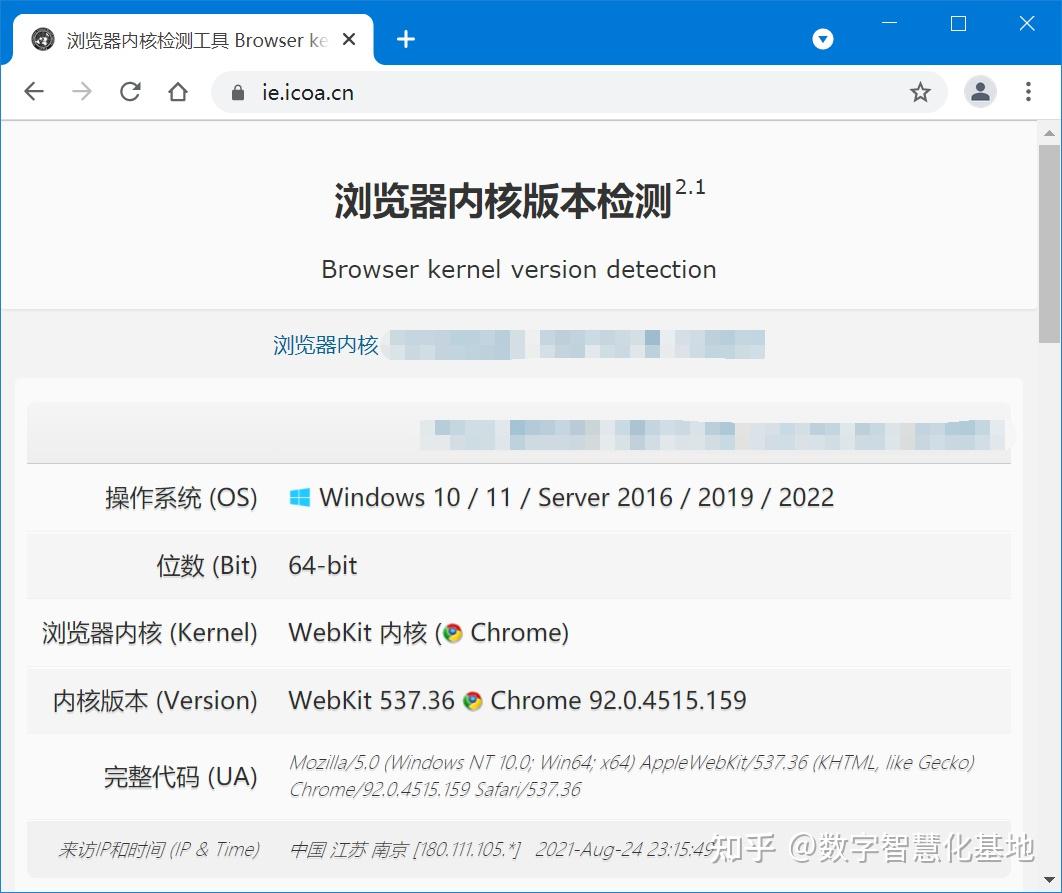Toggle the bookmark star for this page
The image size is (1062, 893).
920,91
